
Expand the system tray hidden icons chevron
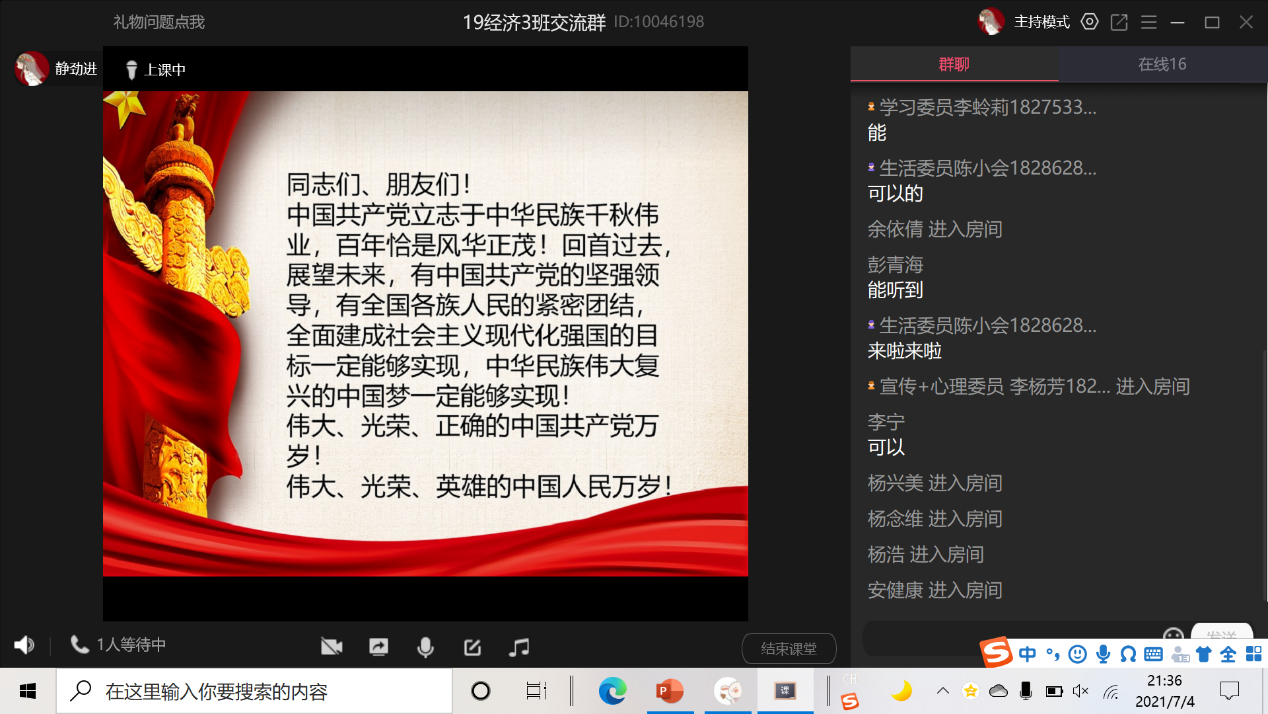coord(942,691)
